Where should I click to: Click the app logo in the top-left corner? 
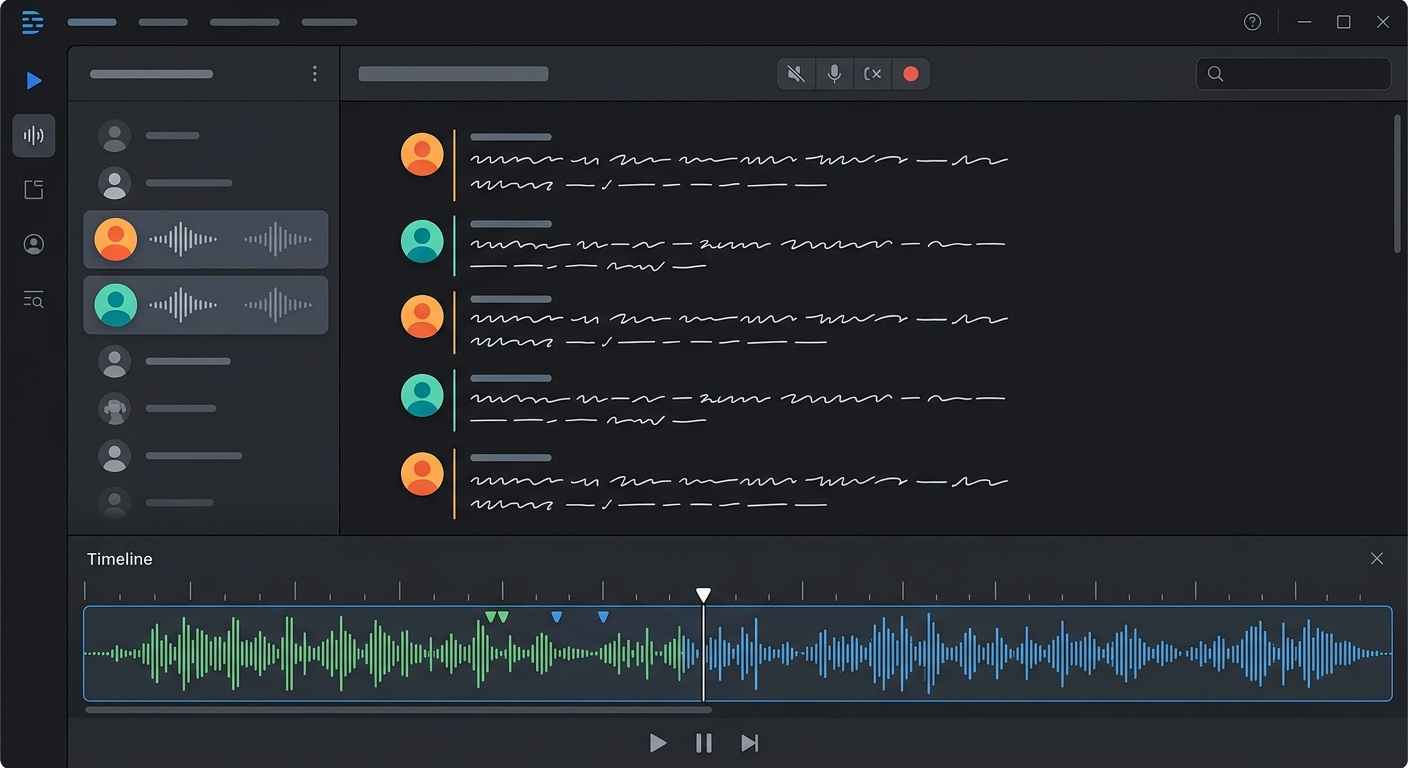coord(33,22)
